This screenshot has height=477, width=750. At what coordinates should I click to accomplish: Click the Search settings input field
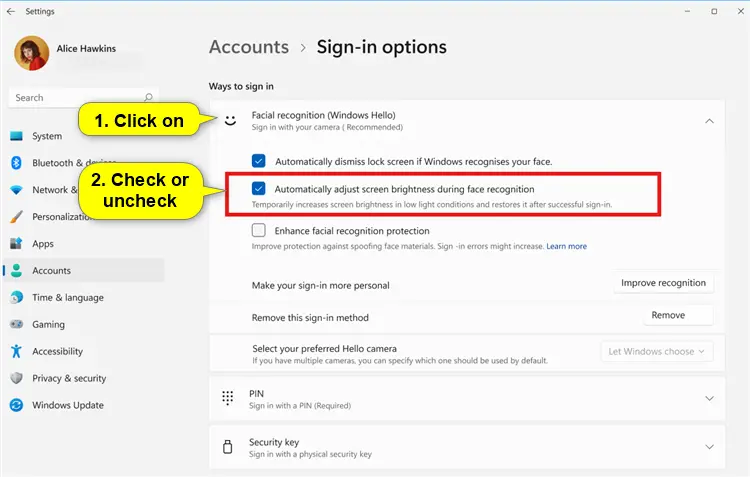click(x=83, y=98)
